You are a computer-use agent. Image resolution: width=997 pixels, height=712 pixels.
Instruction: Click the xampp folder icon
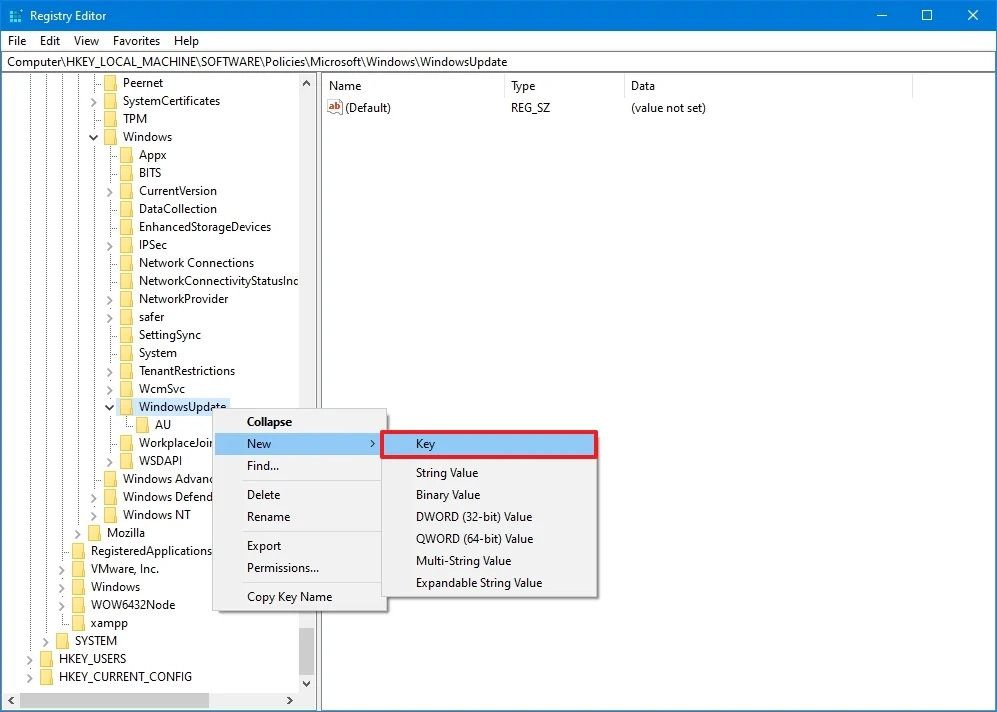(x=79, y=623)
